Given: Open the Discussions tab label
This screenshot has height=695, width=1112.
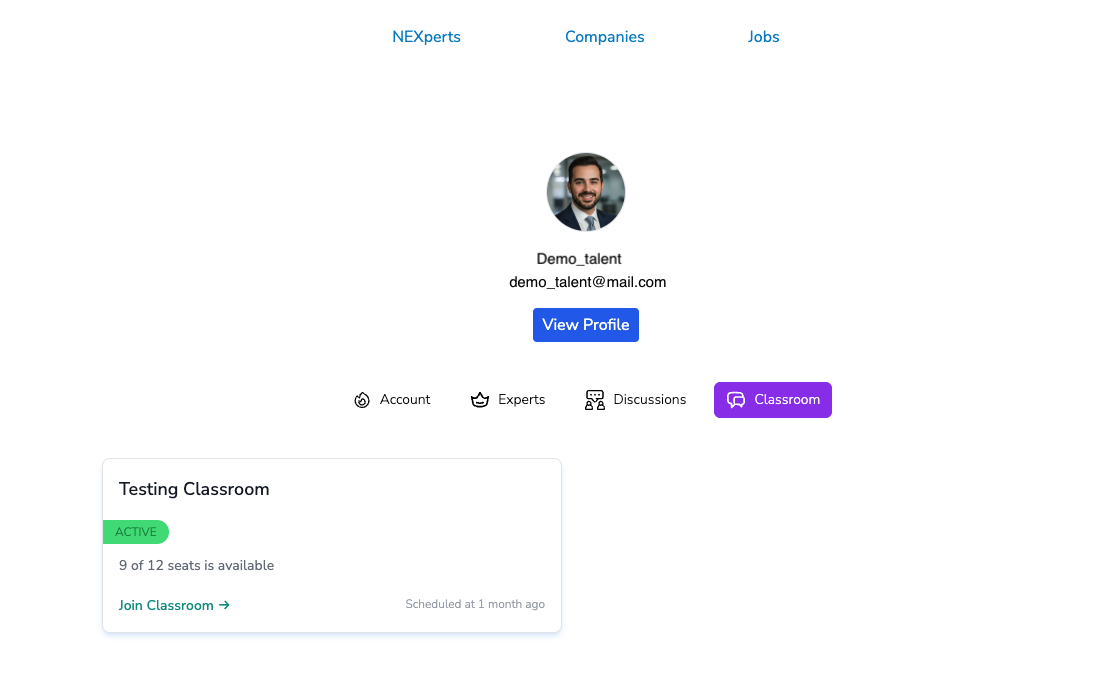Looking at the screenshot, I should [650, 400].
